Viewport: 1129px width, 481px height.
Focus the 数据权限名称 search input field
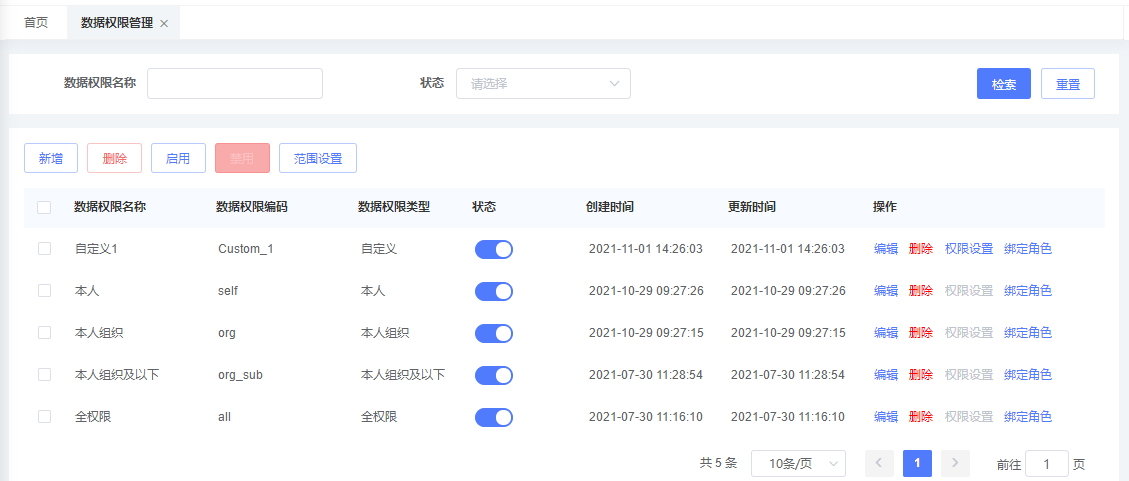(x=235, y=84)
